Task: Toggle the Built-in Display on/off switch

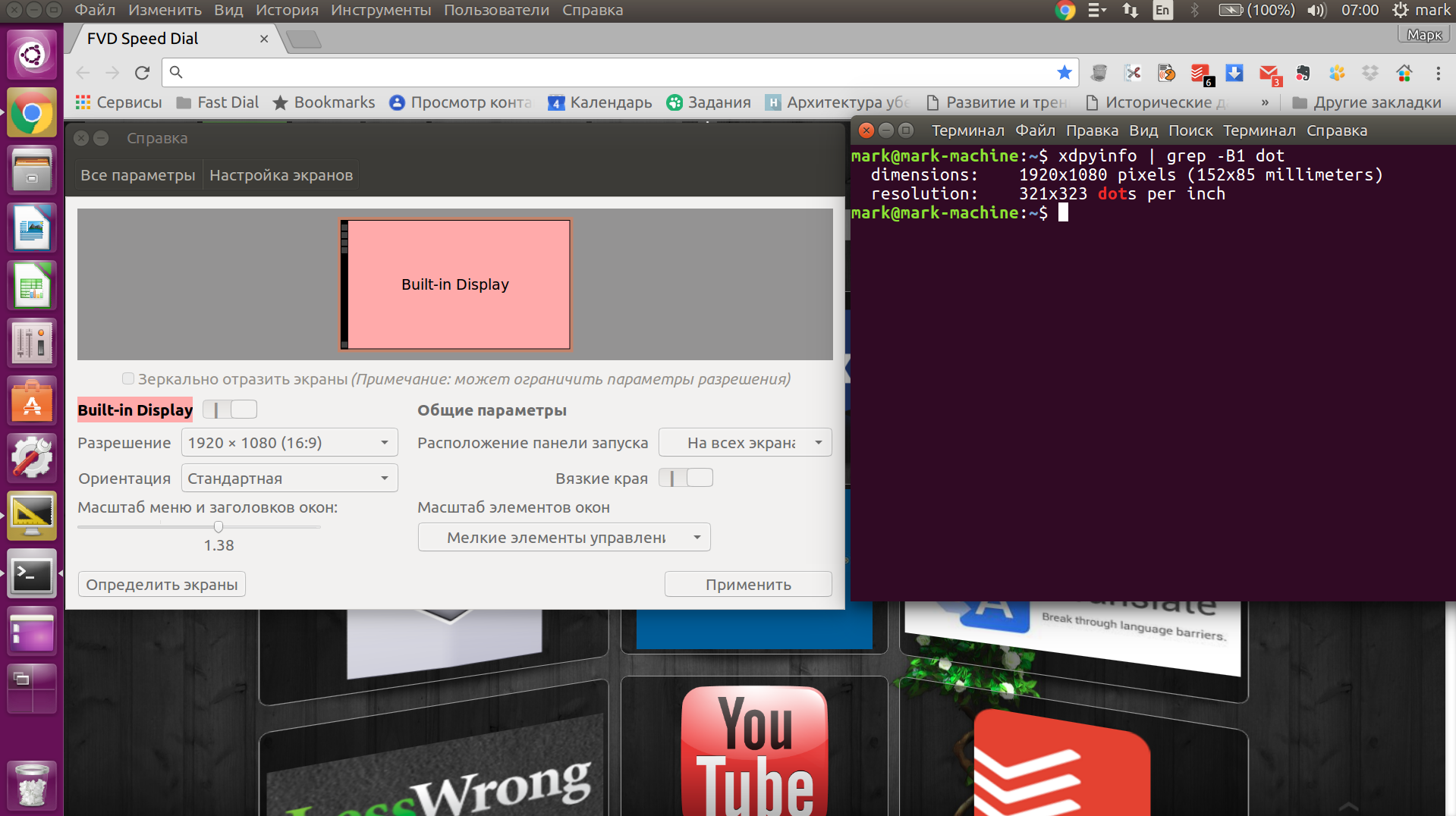Action: [230, 410]
